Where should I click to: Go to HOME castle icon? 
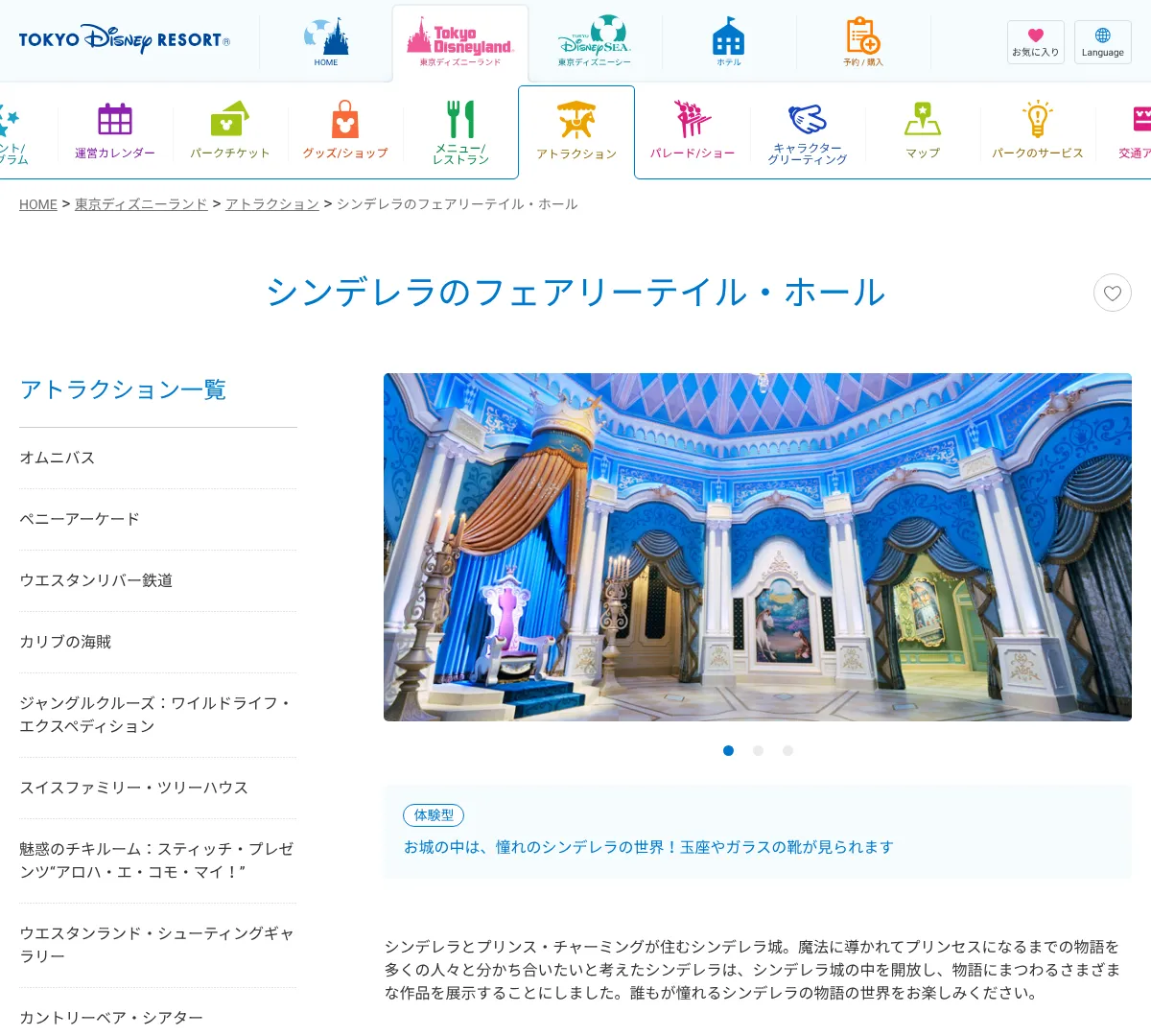tap(326, 42)
